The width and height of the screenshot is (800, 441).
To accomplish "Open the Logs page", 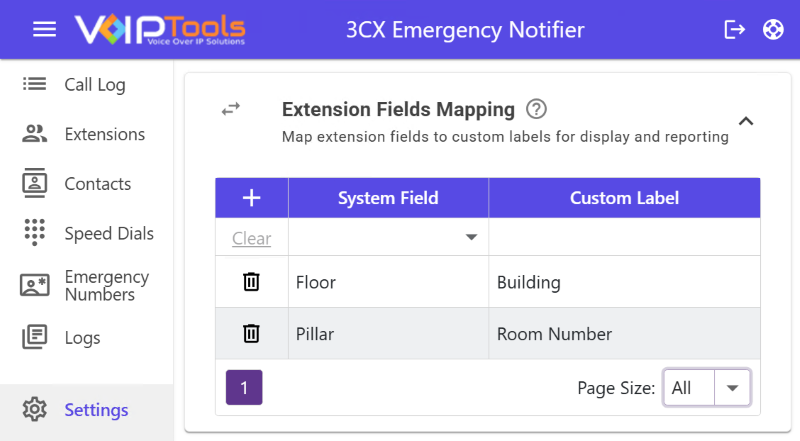I will point(82,338).
